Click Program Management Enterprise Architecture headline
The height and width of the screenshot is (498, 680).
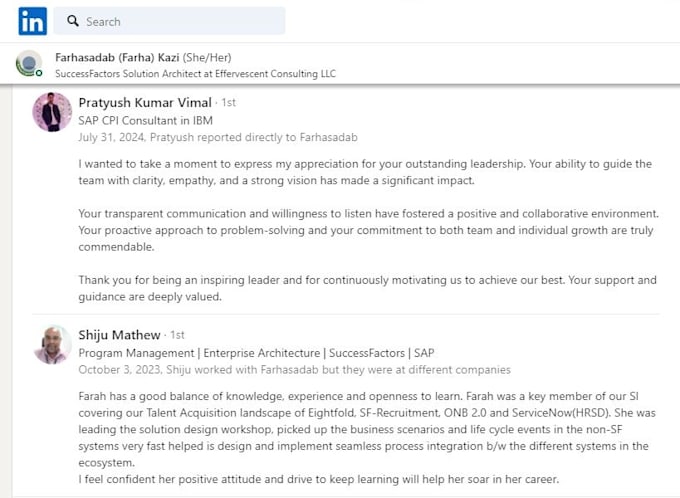[x=256, y=353]
